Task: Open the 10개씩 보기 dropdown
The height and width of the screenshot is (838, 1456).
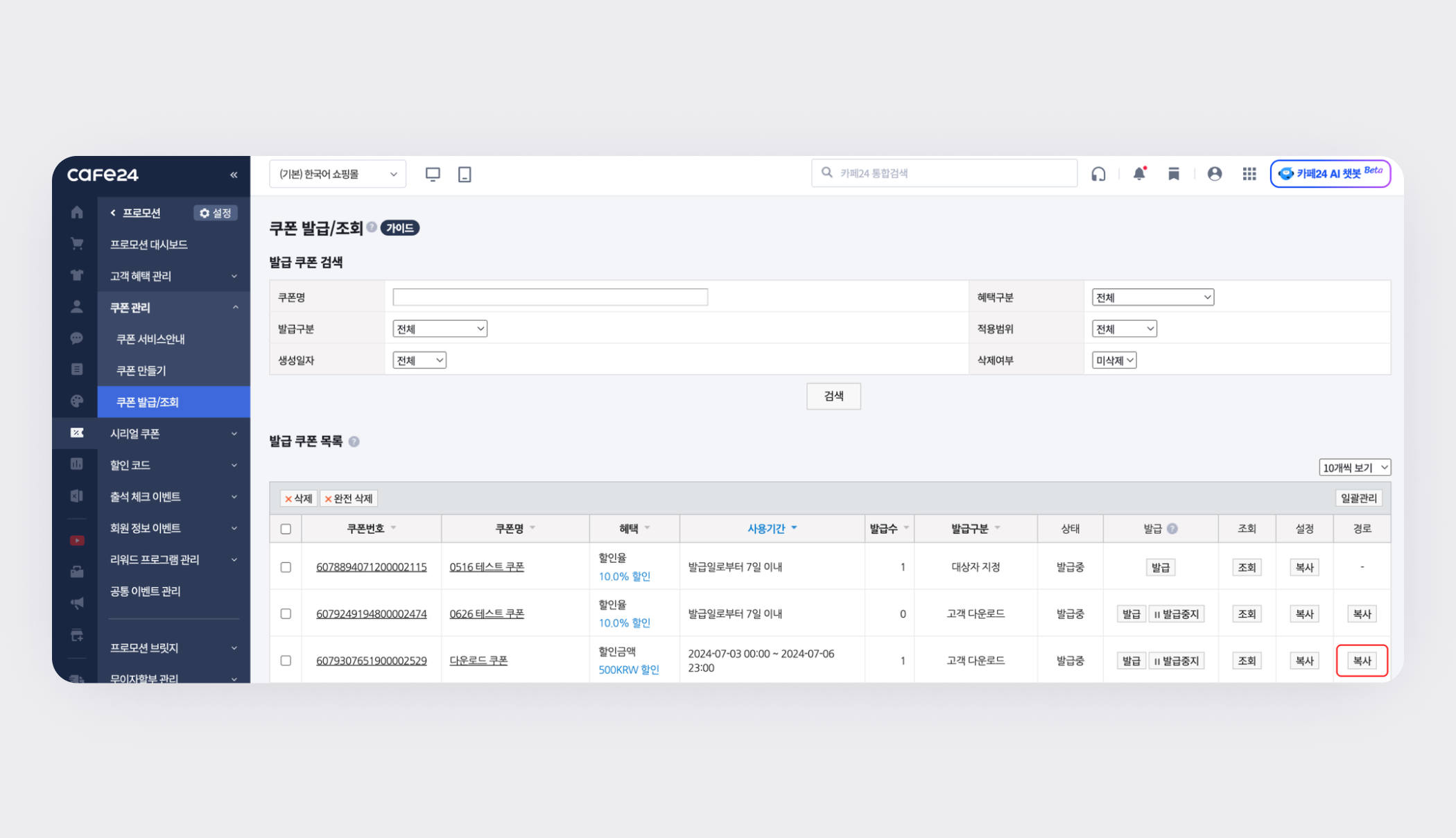Action: 1354,468
